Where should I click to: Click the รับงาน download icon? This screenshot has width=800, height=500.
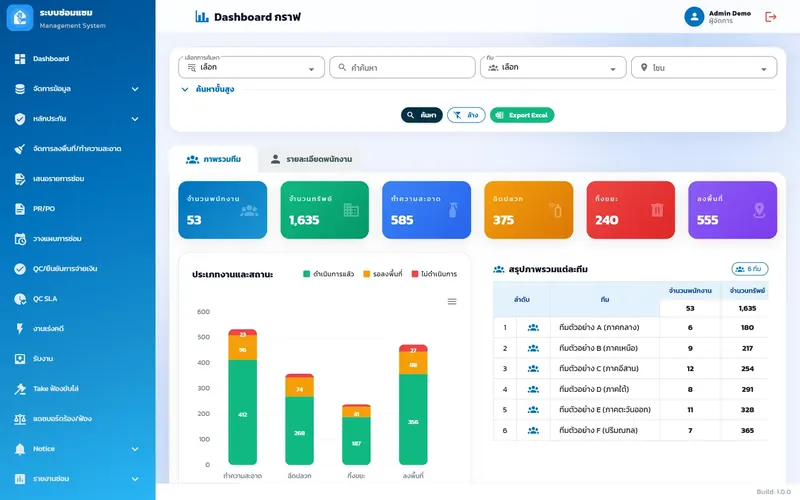20,359
